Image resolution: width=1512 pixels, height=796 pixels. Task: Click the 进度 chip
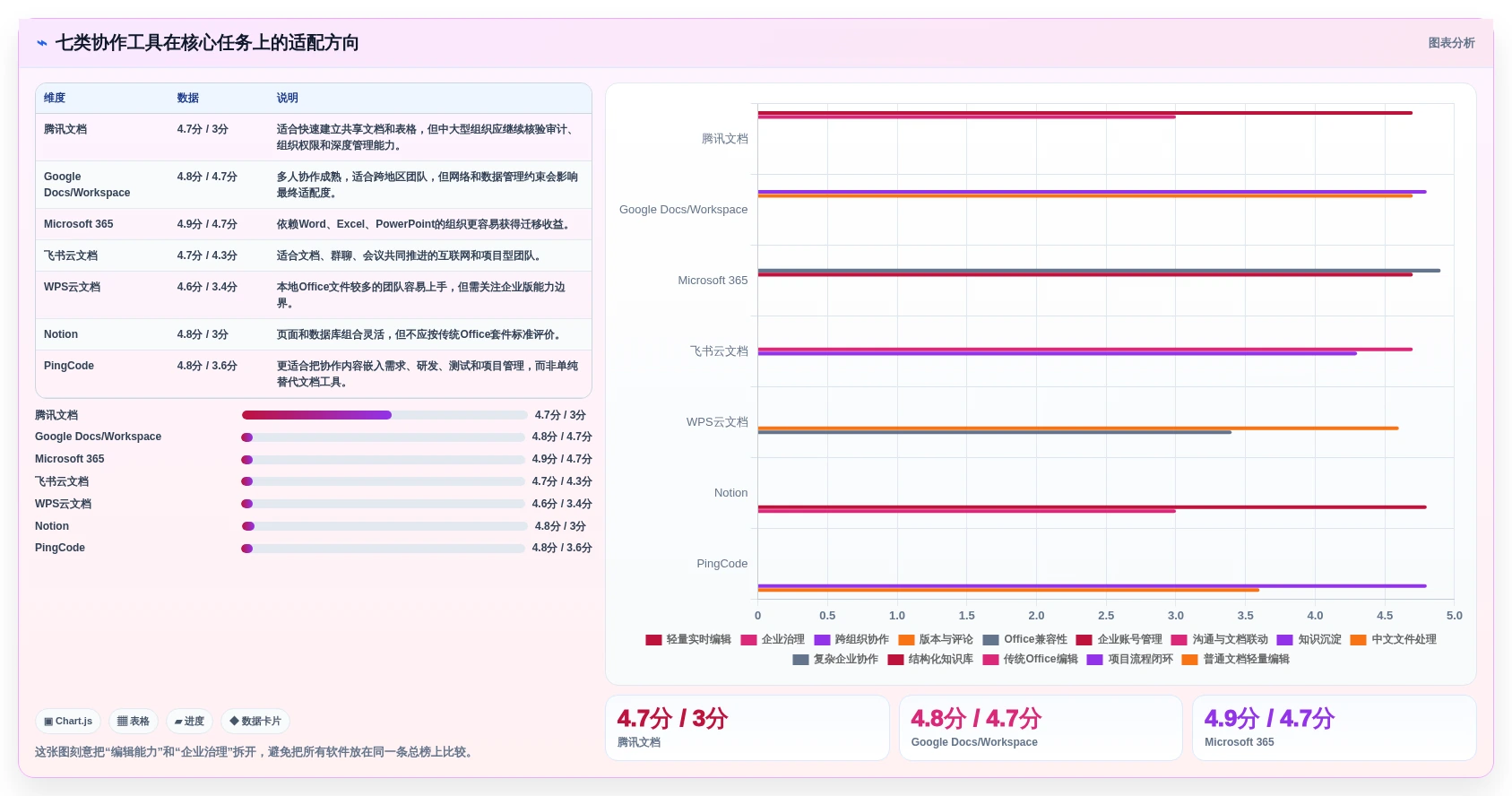pyautogui.click(x=189, y=721)
